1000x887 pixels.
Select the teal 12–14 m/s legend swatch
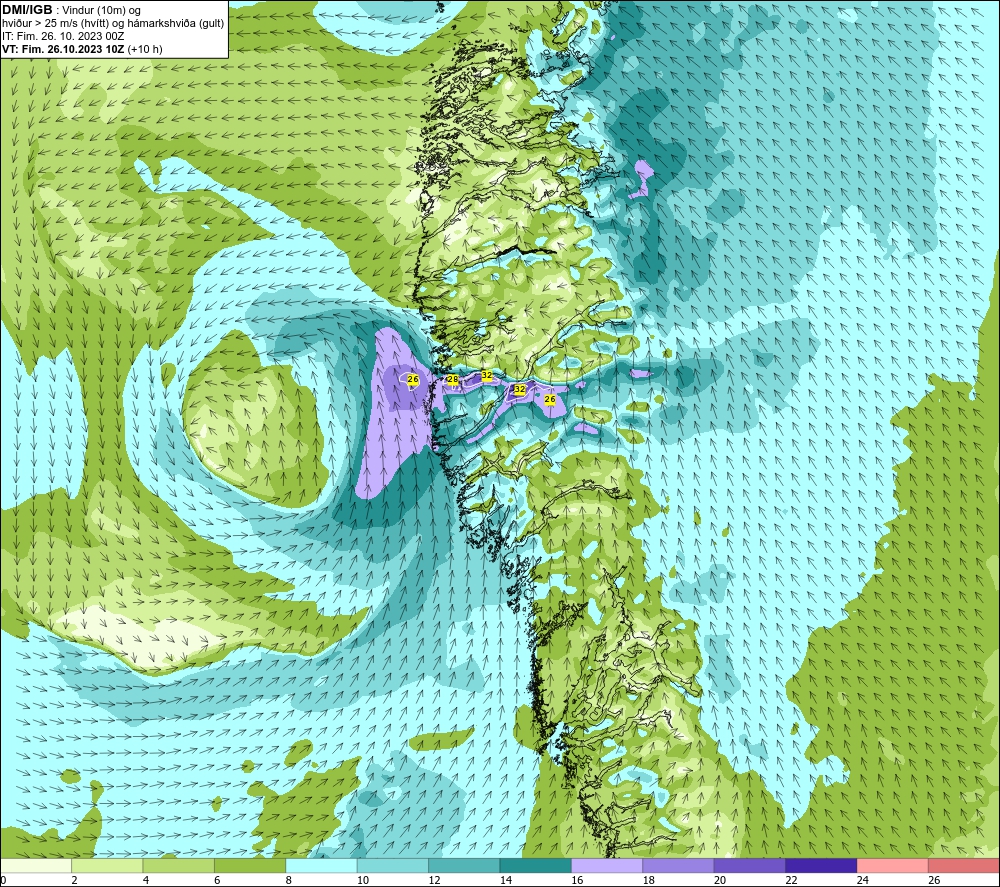click(464, 866)
